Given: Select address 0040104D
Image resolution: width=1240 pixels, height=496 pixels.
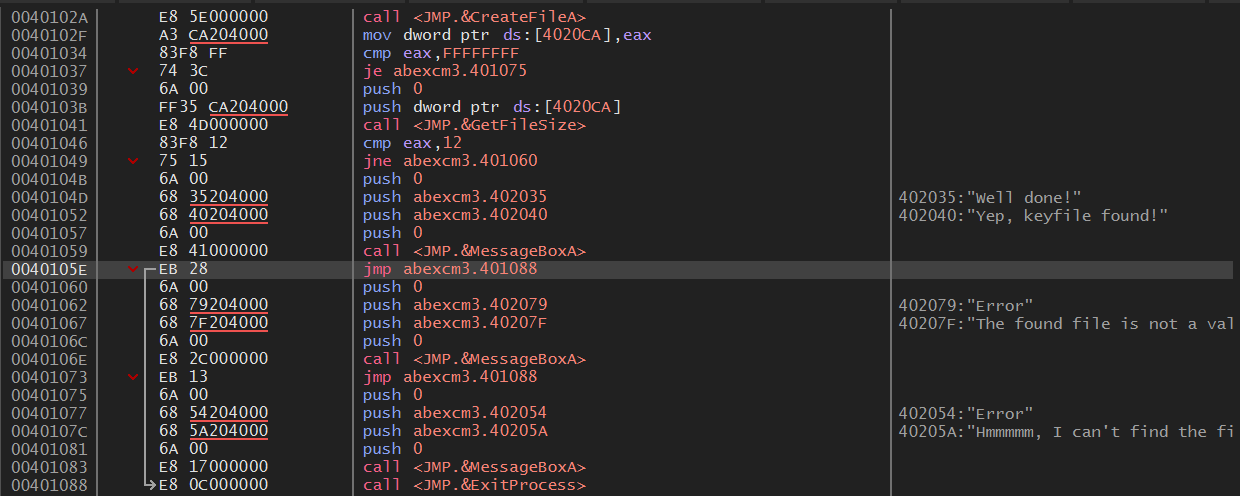Looking at the screenshot, I should (49, 197).
